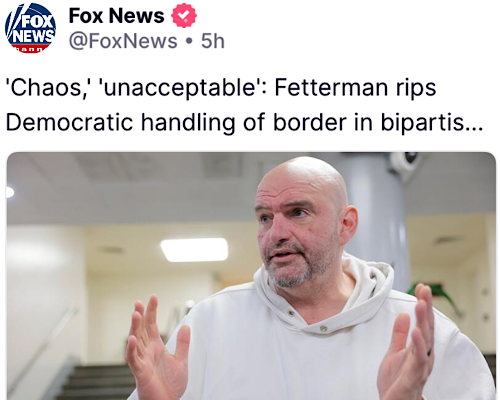Select the word 'unacceptable' in the headline
The image size is (500, 400).
[x=179, y=88]
